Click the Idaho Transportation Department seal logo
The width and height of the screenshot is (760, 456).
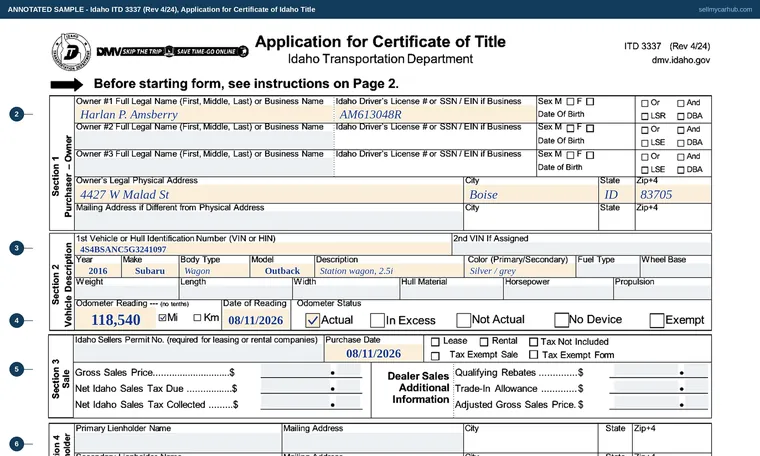[71, 51]
